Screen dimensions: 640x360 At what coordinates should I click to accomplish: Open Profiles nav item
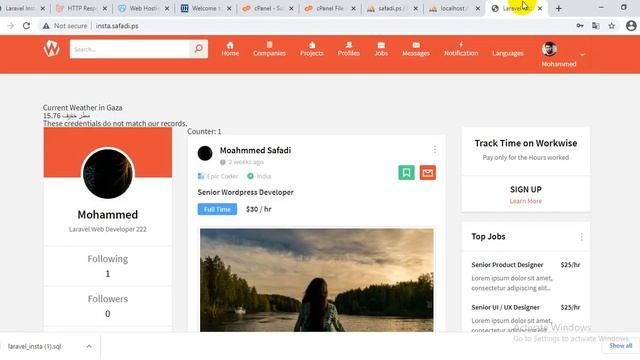pyautogui.click(x=349, y=49)
